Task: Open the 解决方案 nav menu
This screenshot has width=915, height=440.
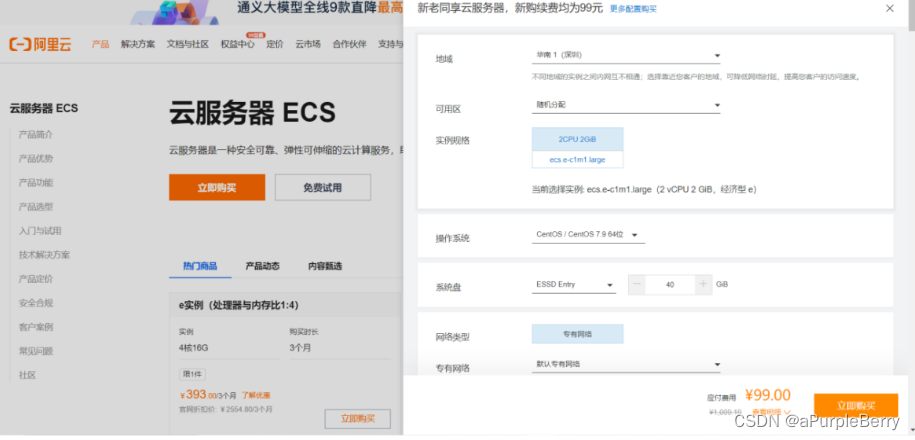Action: tap(138, 44)
